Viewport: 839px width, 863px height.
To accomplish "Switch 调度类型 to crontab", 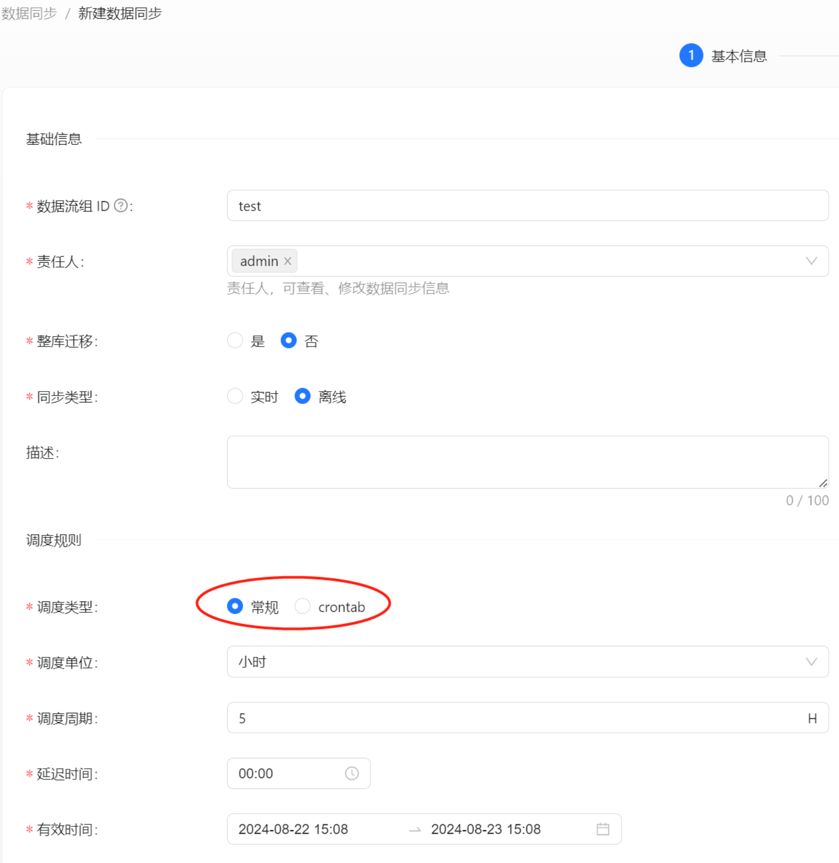I will point(303,606).
